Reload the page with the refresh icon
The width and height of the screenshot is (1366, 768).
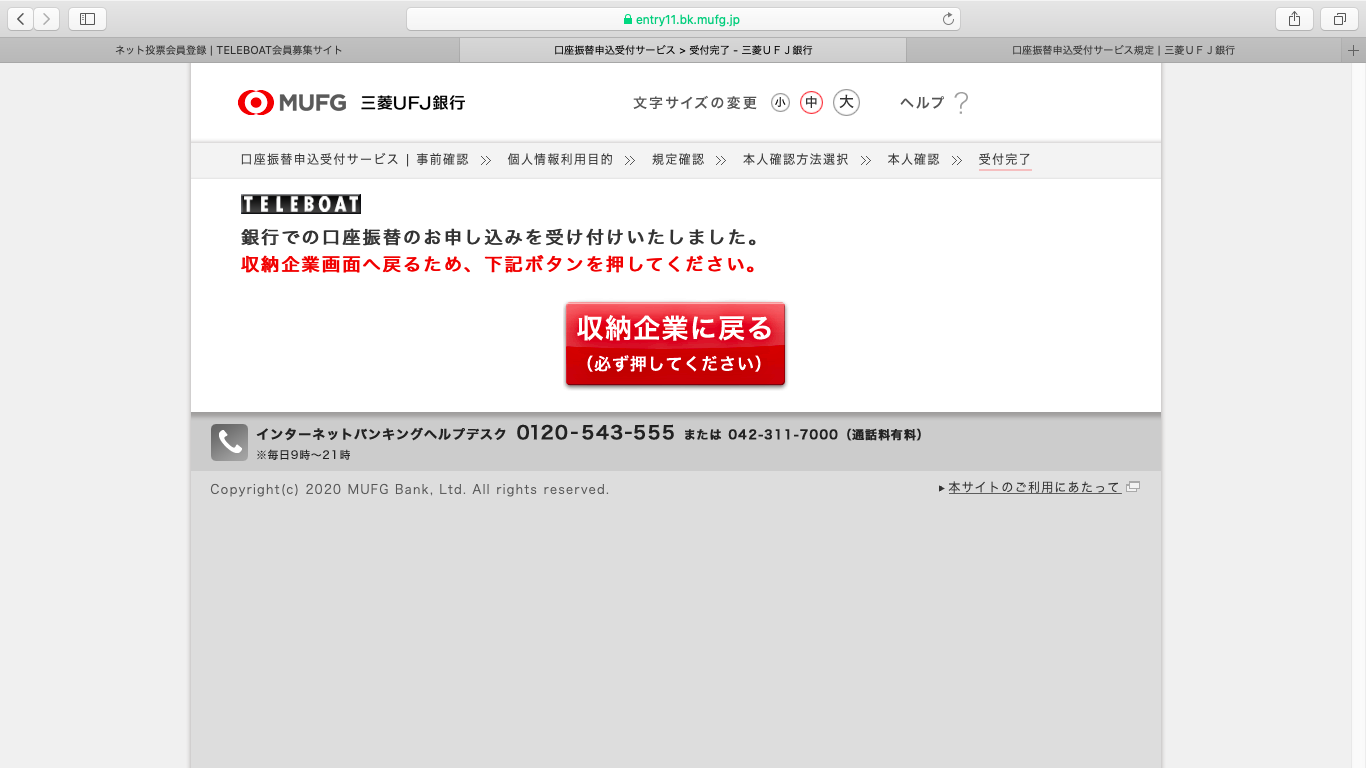pyautogui.click(x=948, y=19)
